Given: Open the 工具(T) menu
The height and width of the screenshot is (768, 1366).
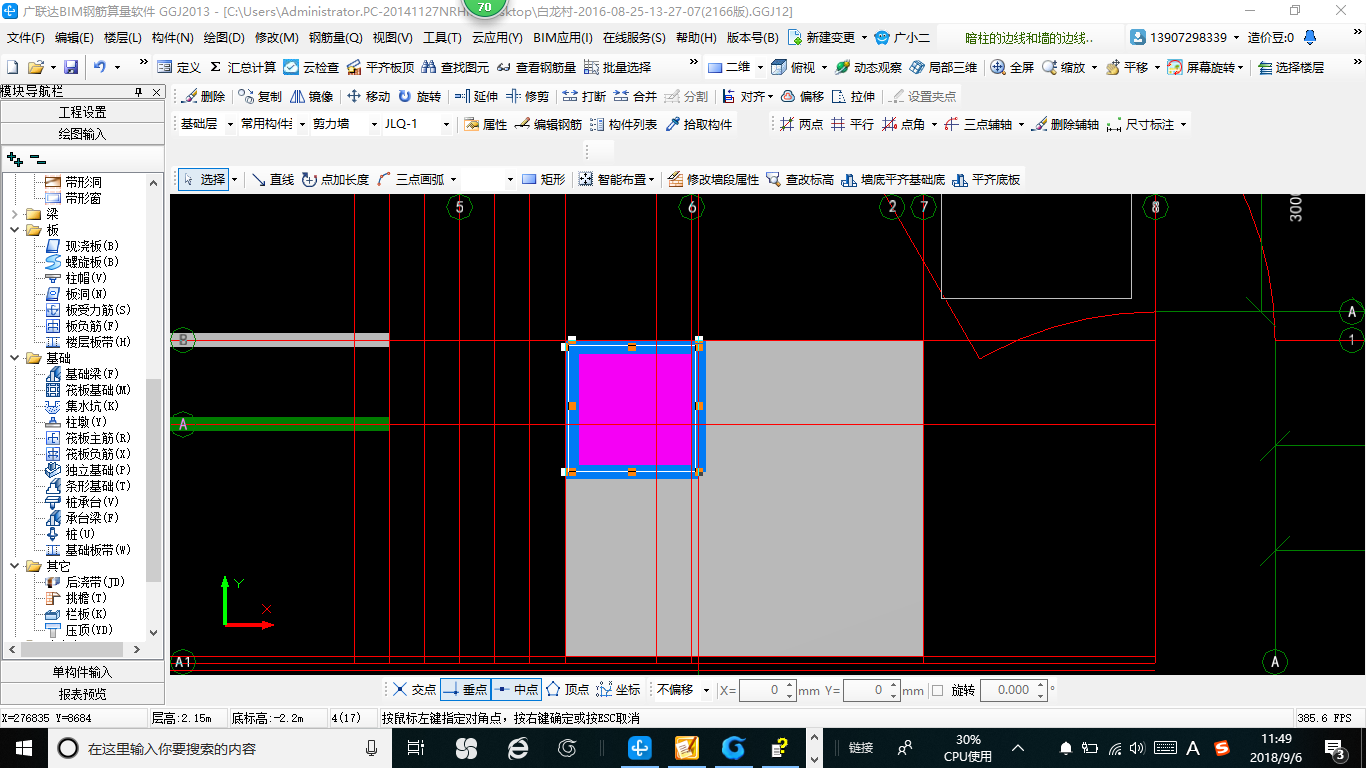Looking at the screenshot, I should (x=442, y=38).
